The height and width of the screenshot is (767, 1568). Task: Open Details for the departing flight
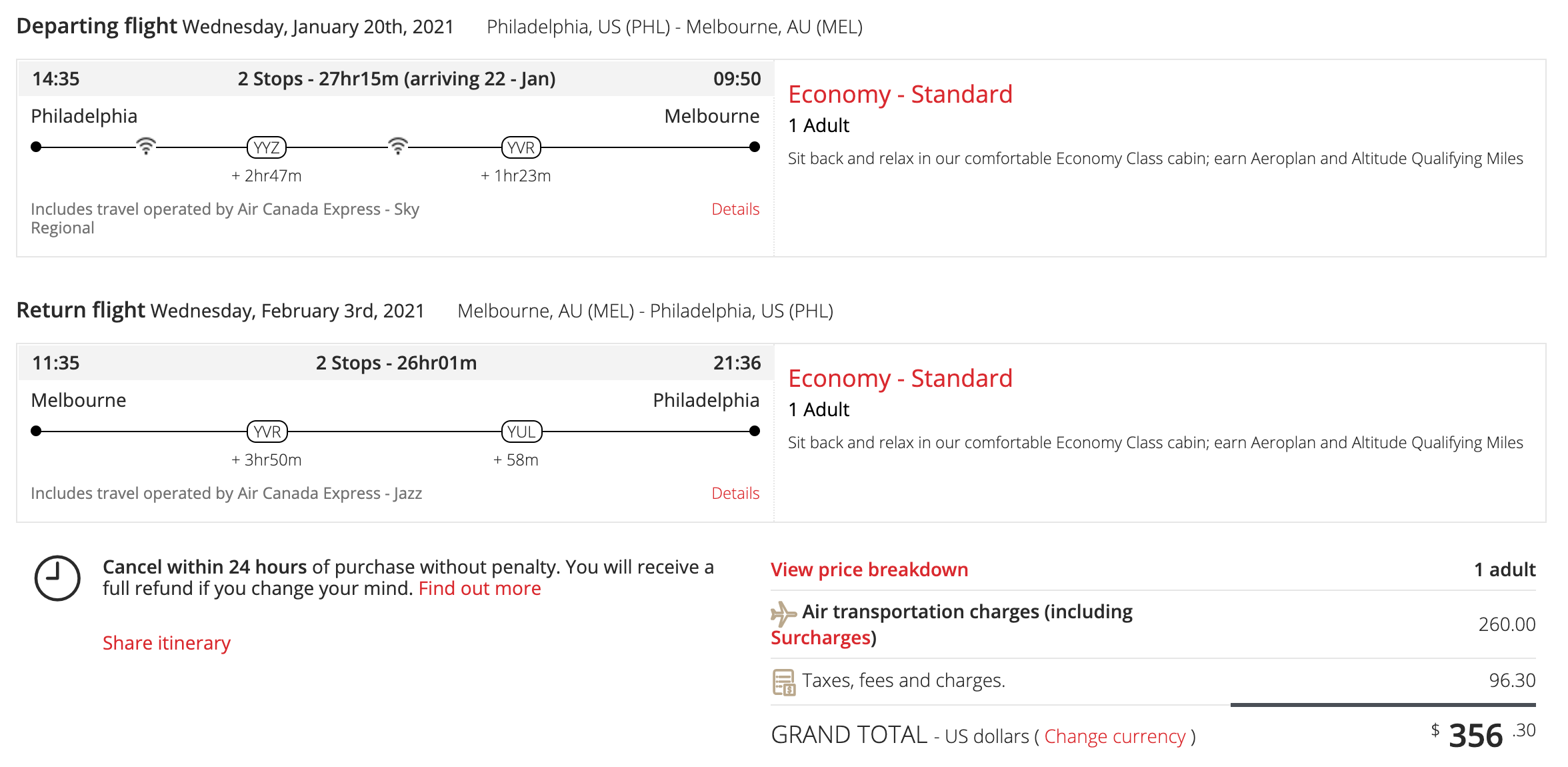(x=735, y=209)
